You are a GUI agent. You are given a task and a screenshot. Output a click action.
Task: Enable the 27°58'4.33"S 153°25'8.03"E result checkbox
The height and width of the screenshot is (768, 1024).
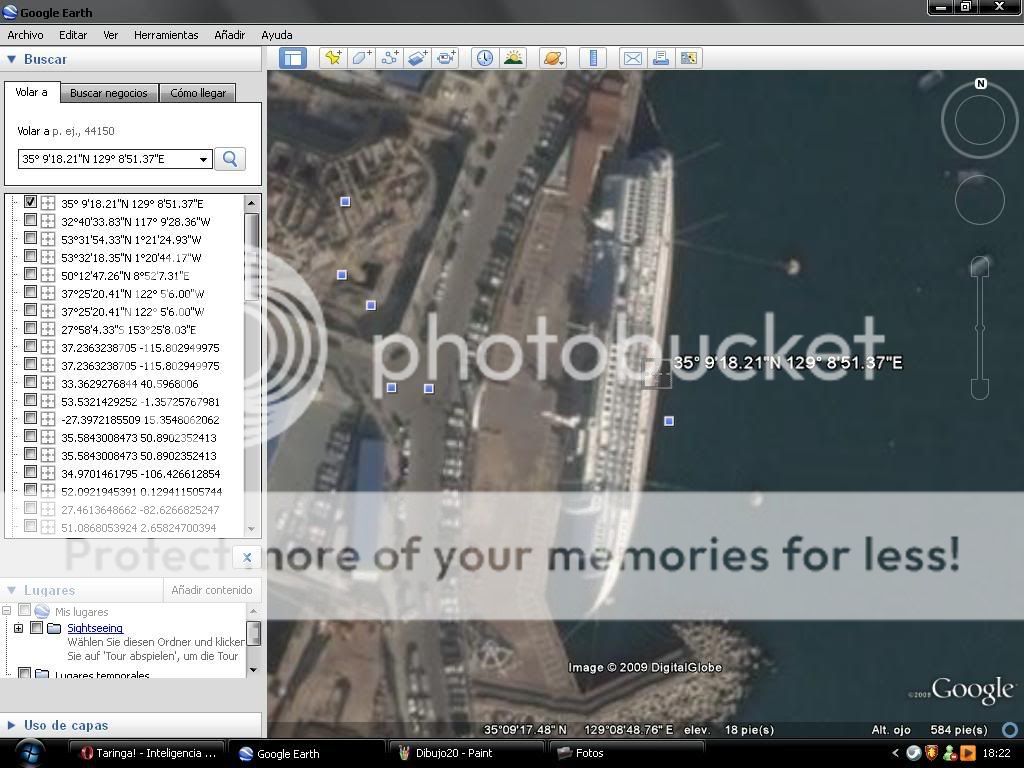pyautogui.click(x=30, y=328)
